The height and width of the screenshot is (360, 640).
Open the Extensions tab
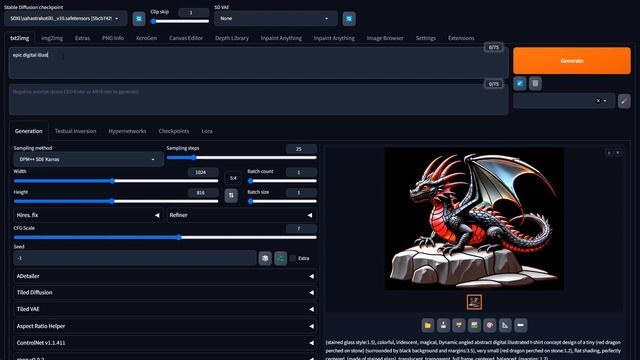[461, 38]
